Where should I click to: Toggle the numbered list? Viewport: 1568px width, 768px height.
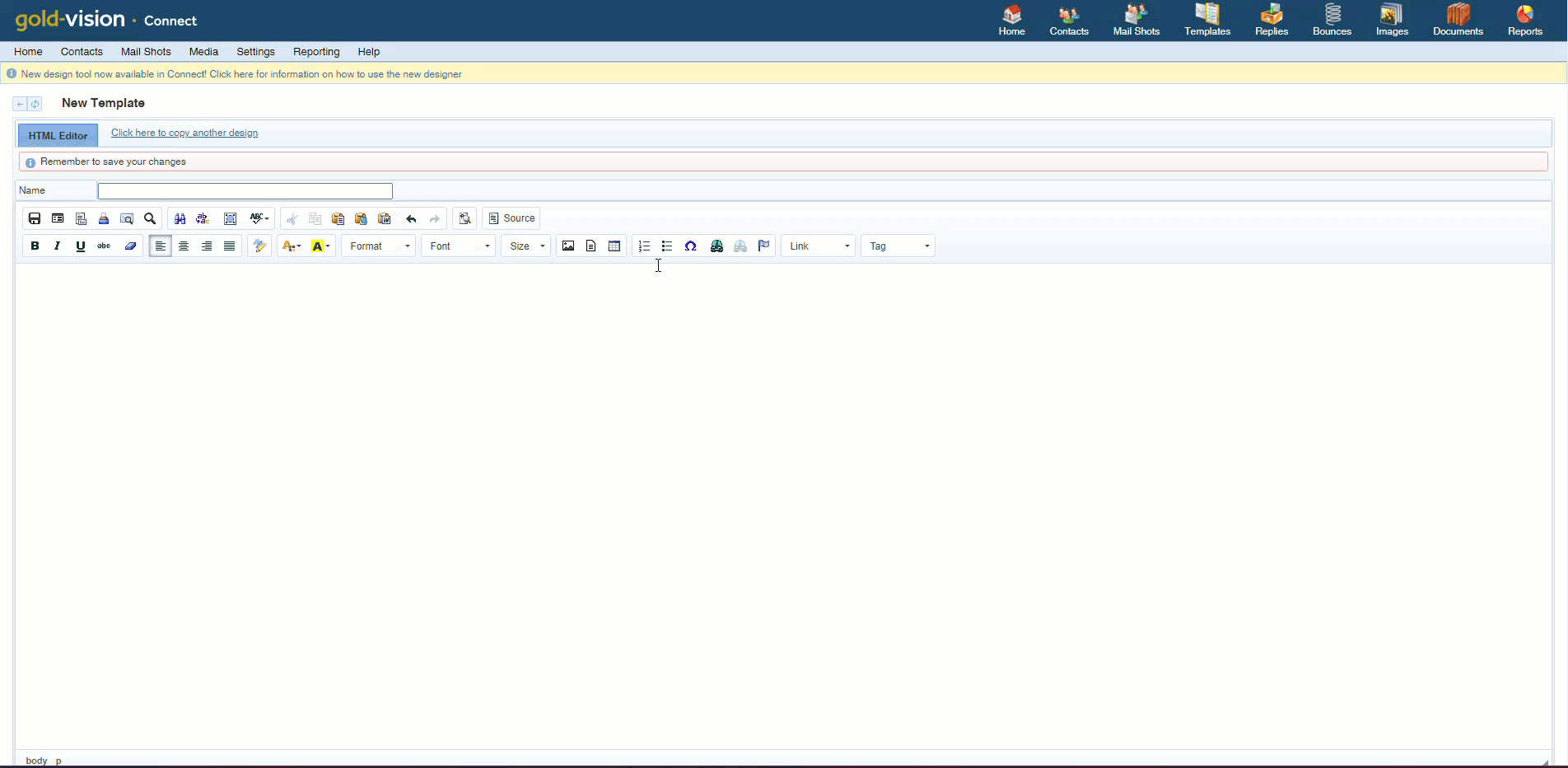coord(644,246)
